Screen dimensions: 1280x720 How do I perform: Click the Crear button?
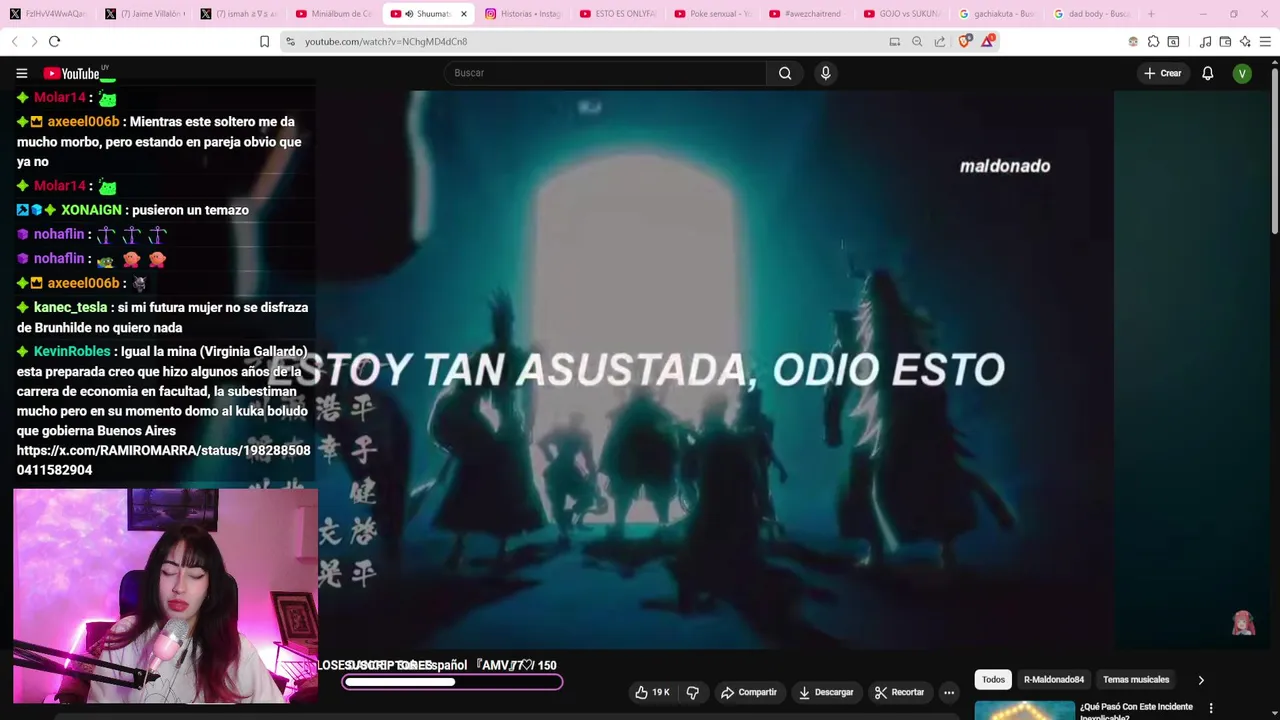tap(1163, 73)
